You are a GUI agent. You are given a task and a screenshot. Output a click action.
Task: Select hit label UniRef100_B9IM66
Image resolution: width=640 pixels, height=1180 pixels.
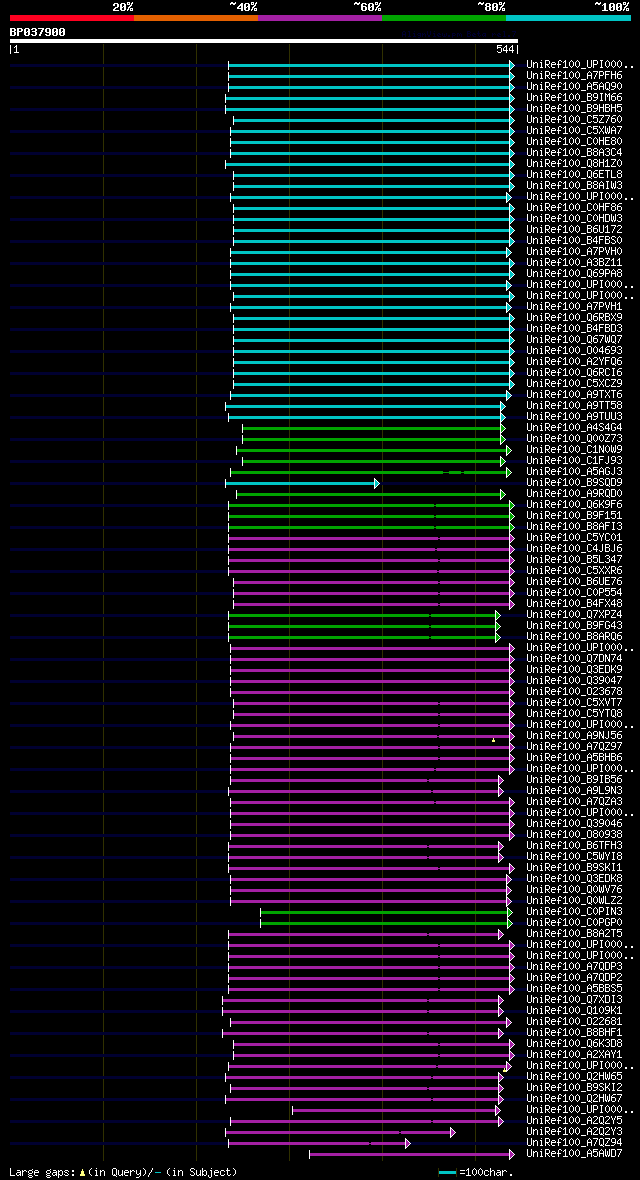coord(574,98)
